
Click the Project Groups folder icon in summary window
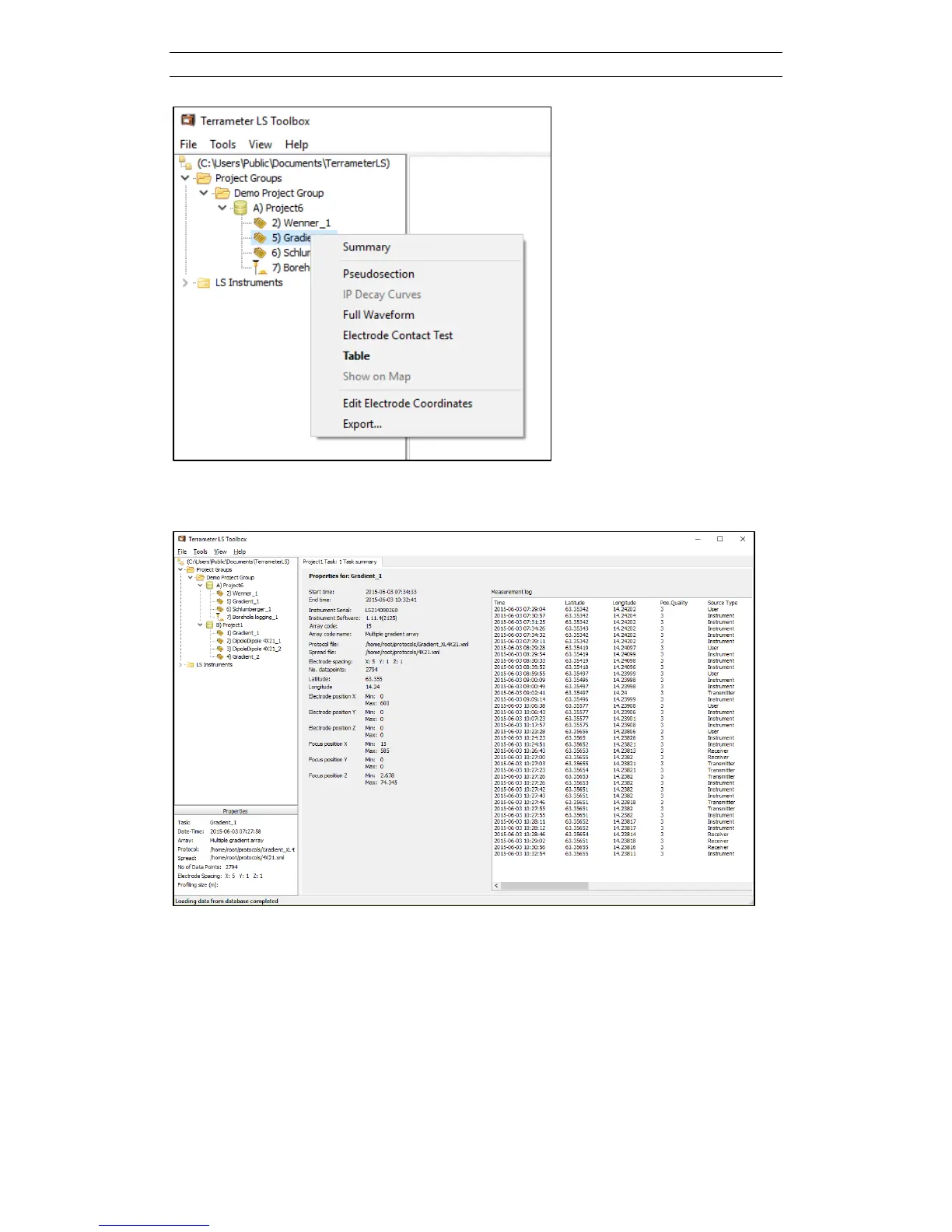pos(190,569)
